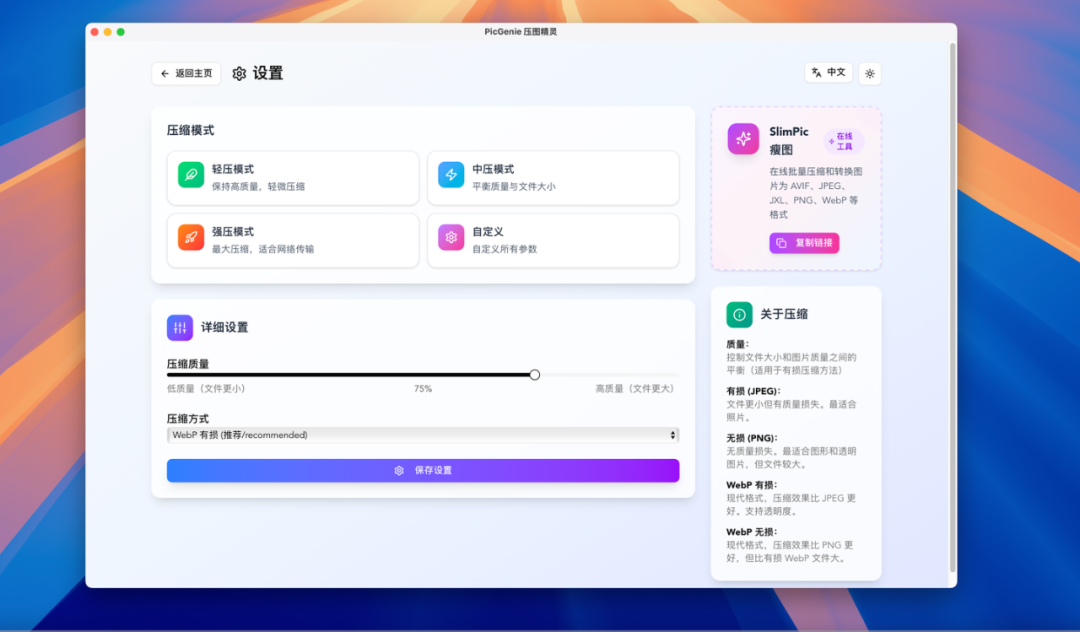Click the 75% compression quality slider handle
1080x632 pixels.
click(x=534, y=374)
